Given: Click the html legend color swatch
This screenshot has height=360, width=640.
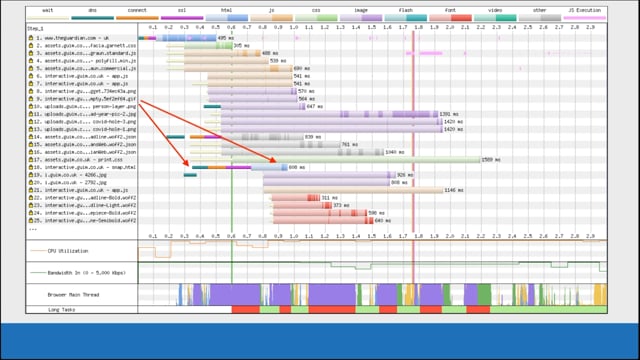Looking at the screenshot, I should [x=227, y=18].
